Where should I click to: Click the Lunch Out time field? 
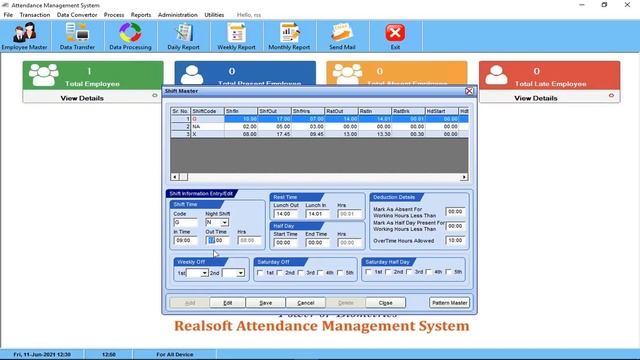click(x=286, y=214)
